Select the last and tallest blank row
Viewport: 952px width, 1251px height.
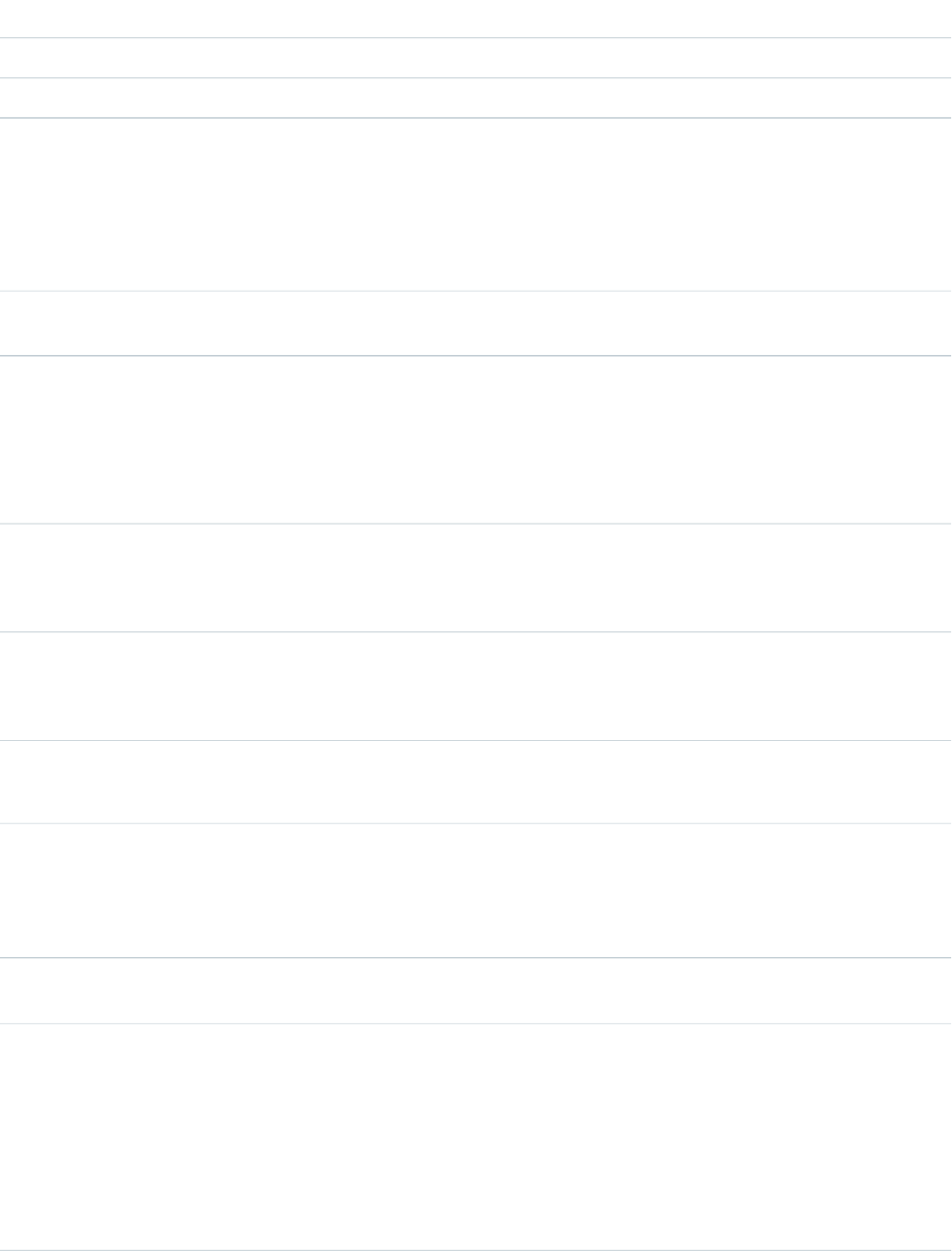(476, 1136)
